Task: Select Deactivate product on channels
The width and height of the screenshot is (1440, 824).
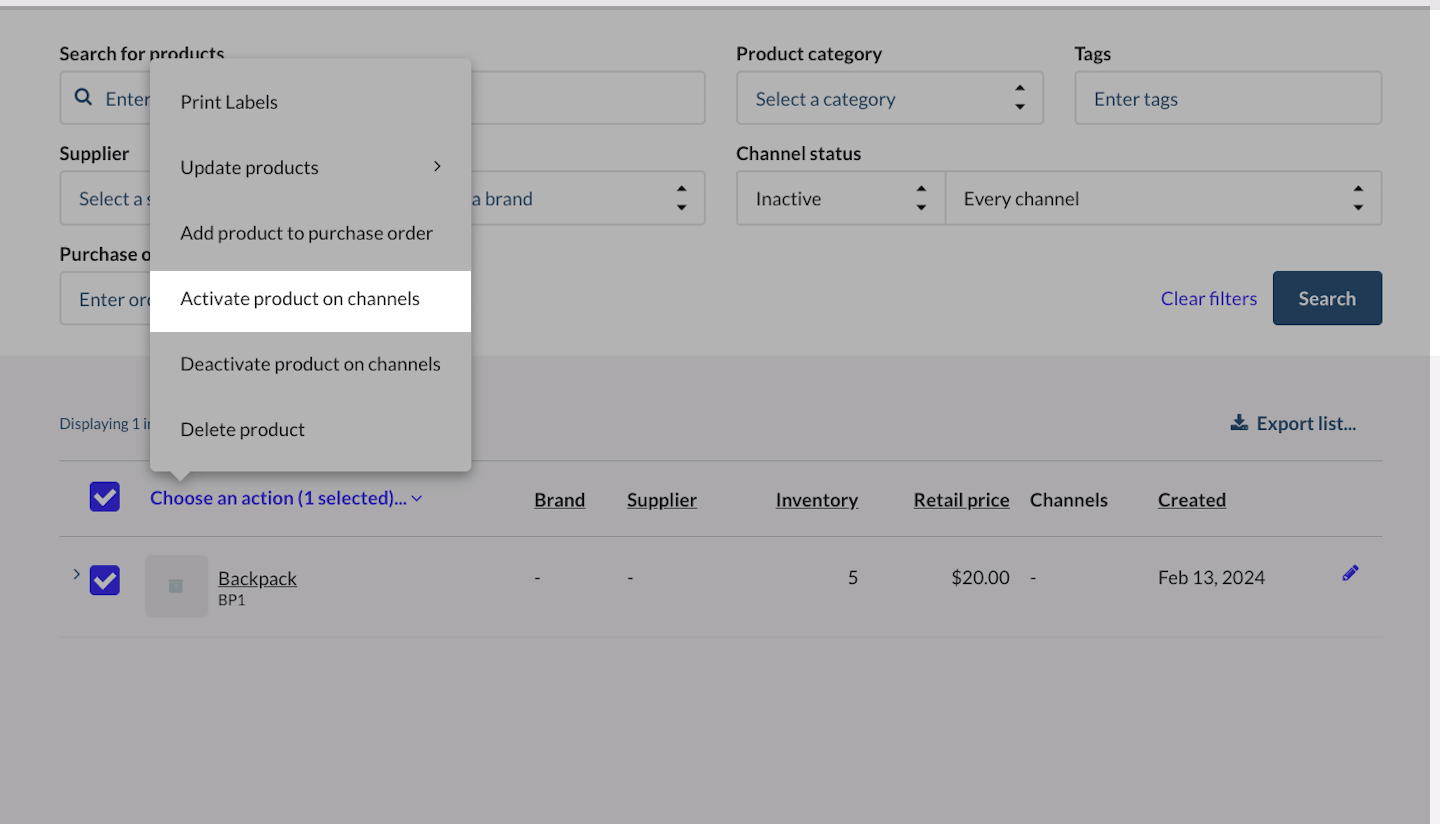Action: coord(310,365)
